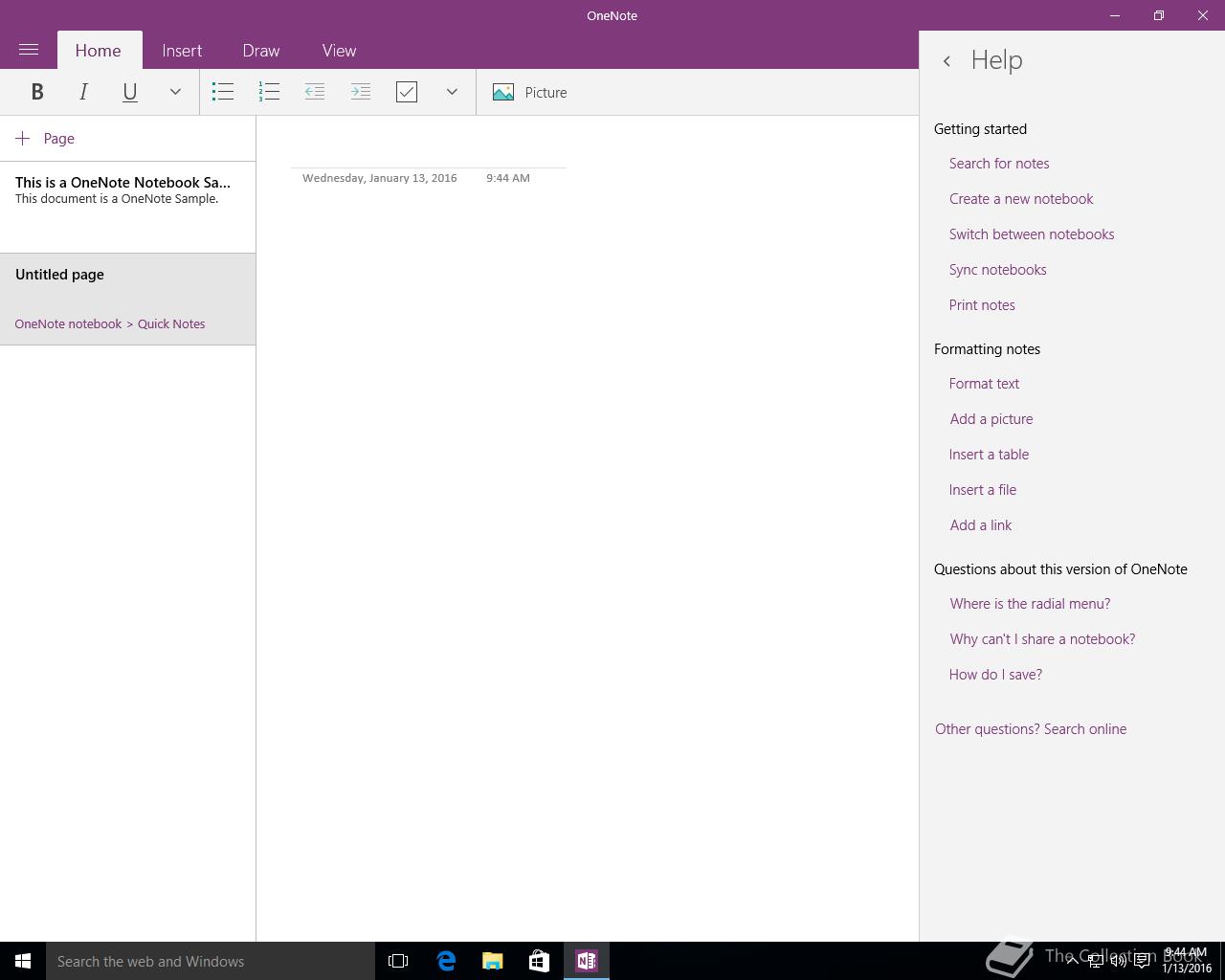Toggle underline formatting
The width and height of the screenshot is (1225, 980).
[x=129, y=92]
